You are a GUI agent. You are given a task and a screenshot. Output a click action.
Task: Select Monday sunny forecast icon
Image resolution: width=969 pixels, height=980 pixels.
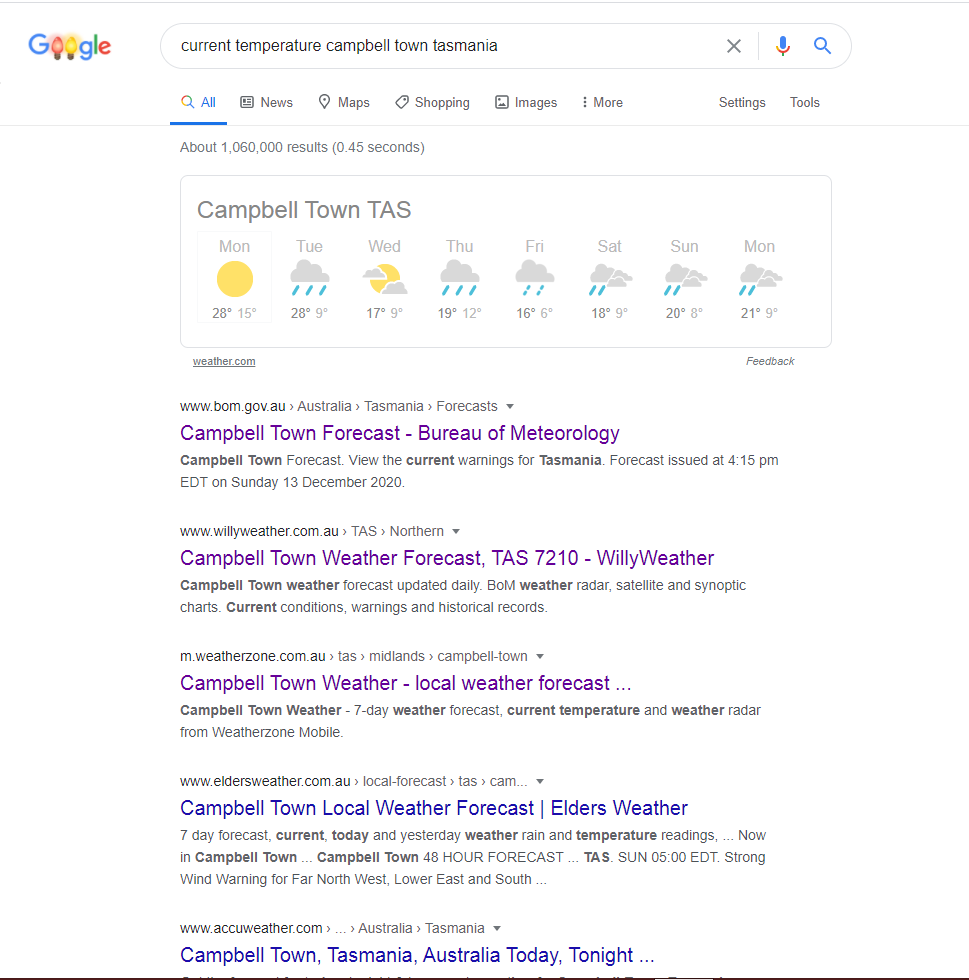235,279
